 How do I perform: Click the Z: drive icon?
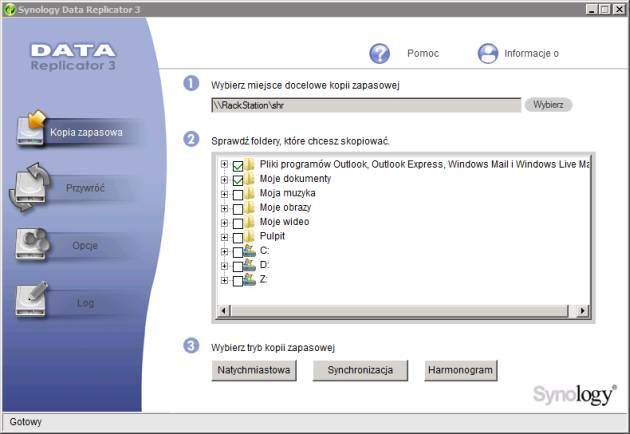(249, 280)
